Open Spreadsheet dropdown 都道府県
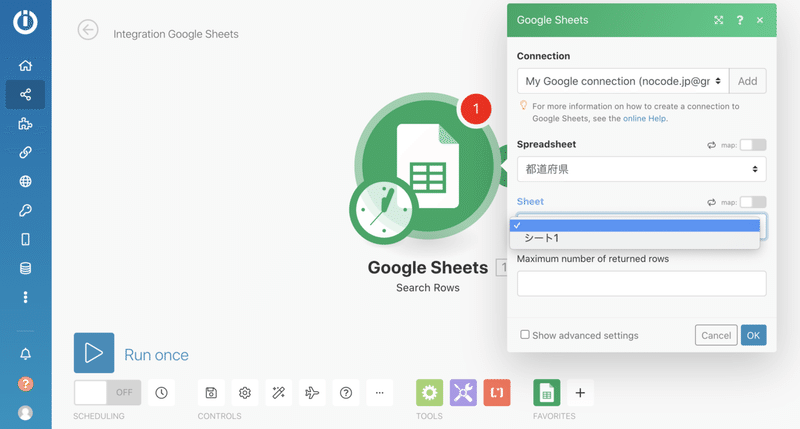The height and width of the screenshot is (429, 800). tap(641, 169)
